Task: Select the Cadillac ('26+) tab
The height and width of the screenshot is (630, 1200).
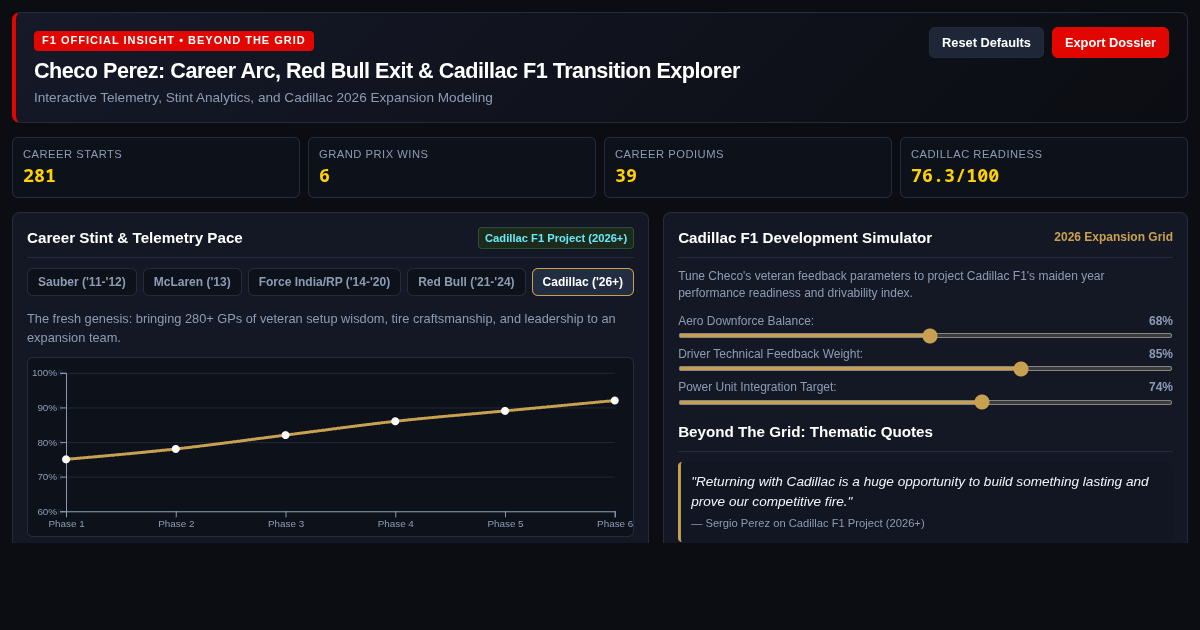Action: click(x=583, y=282)
